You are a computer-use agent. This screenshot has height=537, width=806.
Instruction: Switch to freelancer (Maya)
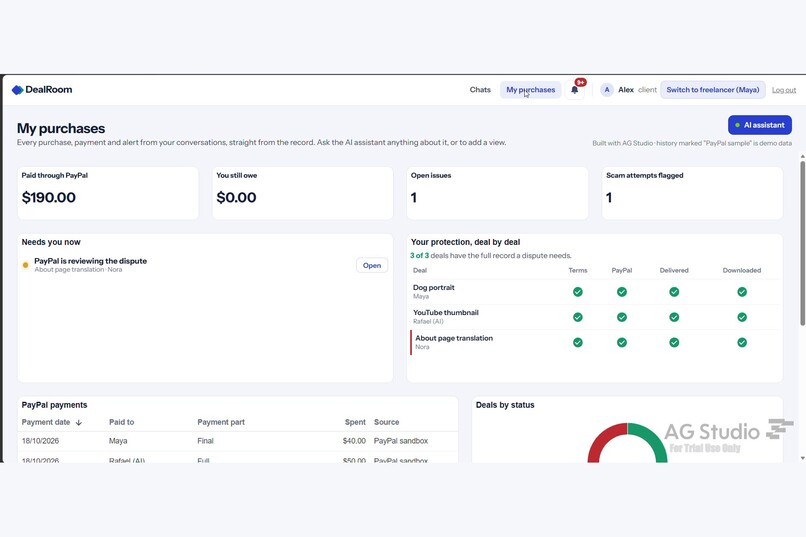pyautogui.click(x=712, y=89)
